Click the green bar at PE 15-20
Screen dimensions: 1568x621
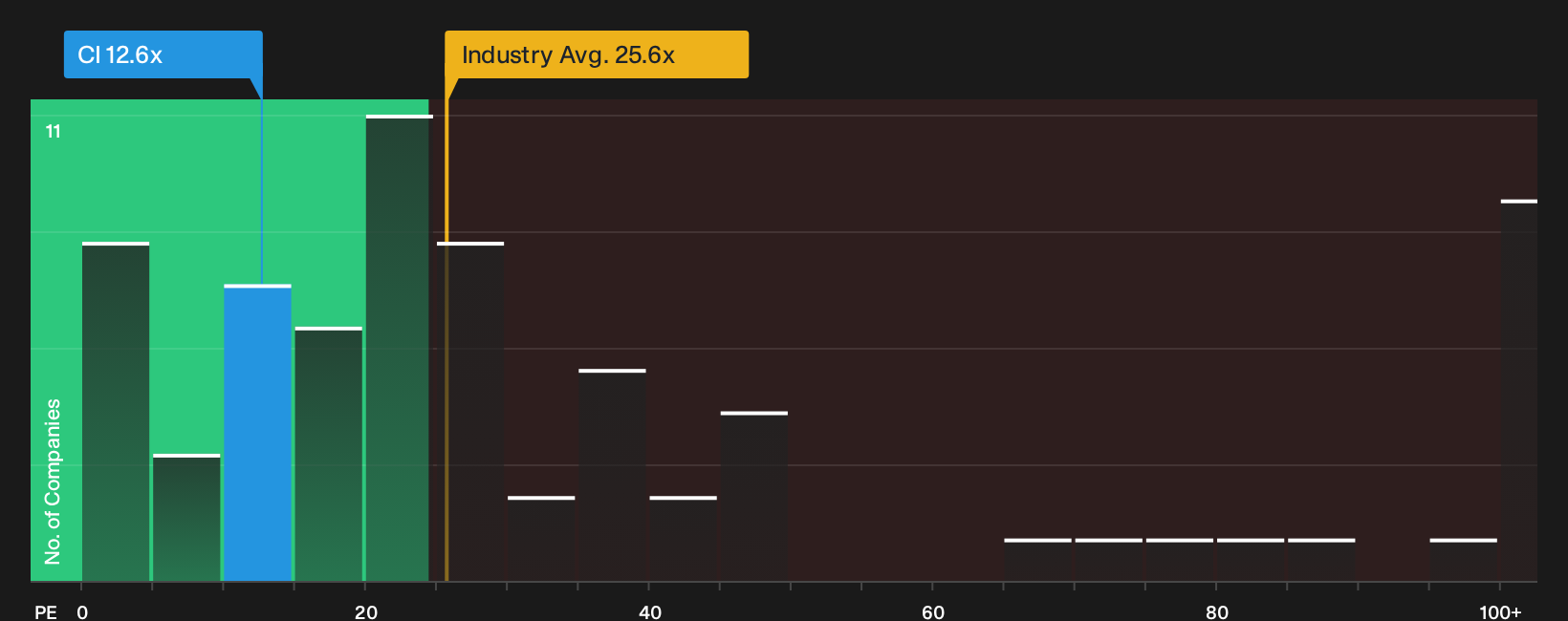coord(329,454)
